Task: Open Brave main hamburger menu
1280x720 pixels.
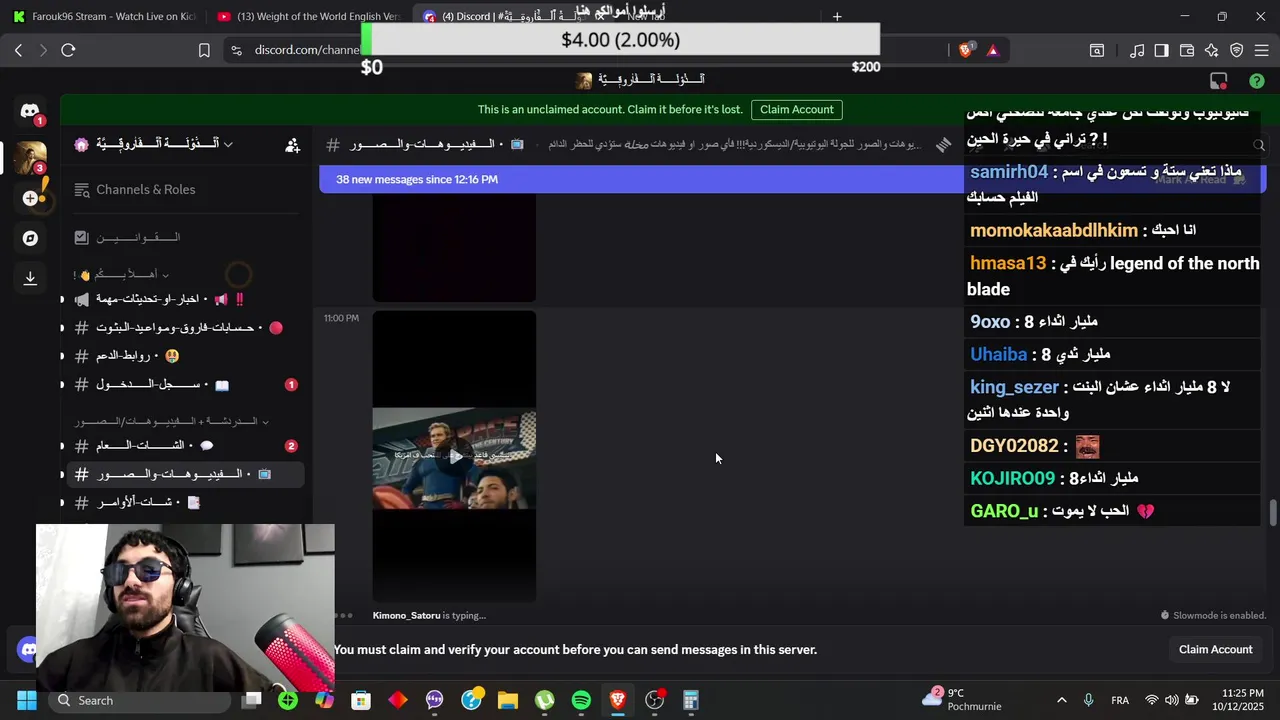Action: [x=1262, y=50]
